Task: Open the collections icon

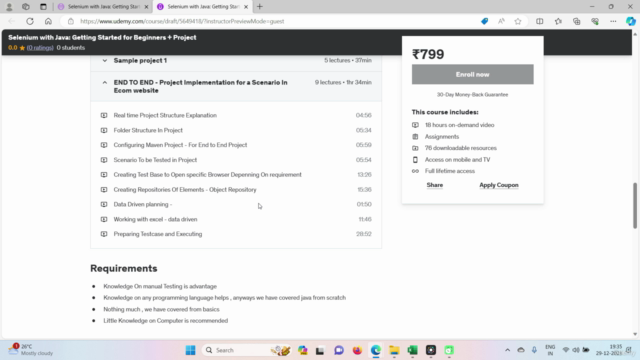Action: (576, 21)
